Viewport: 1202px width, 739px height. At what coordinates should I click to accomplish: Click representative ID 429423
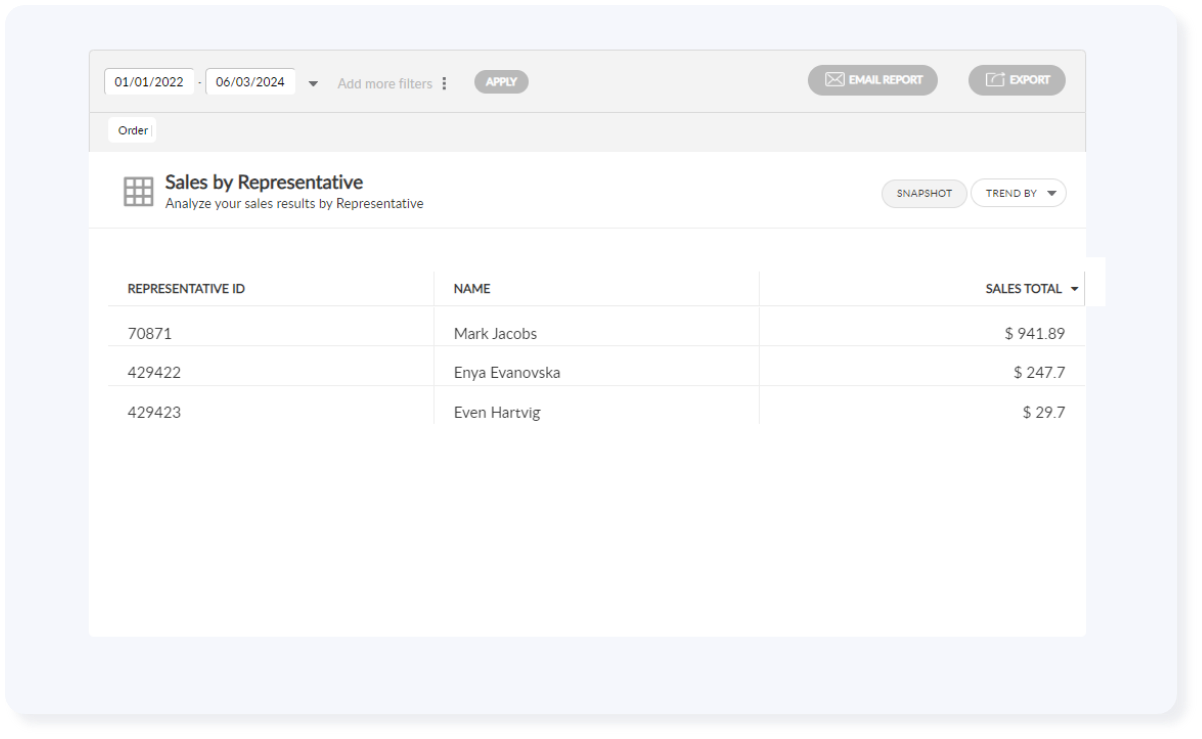154,412
